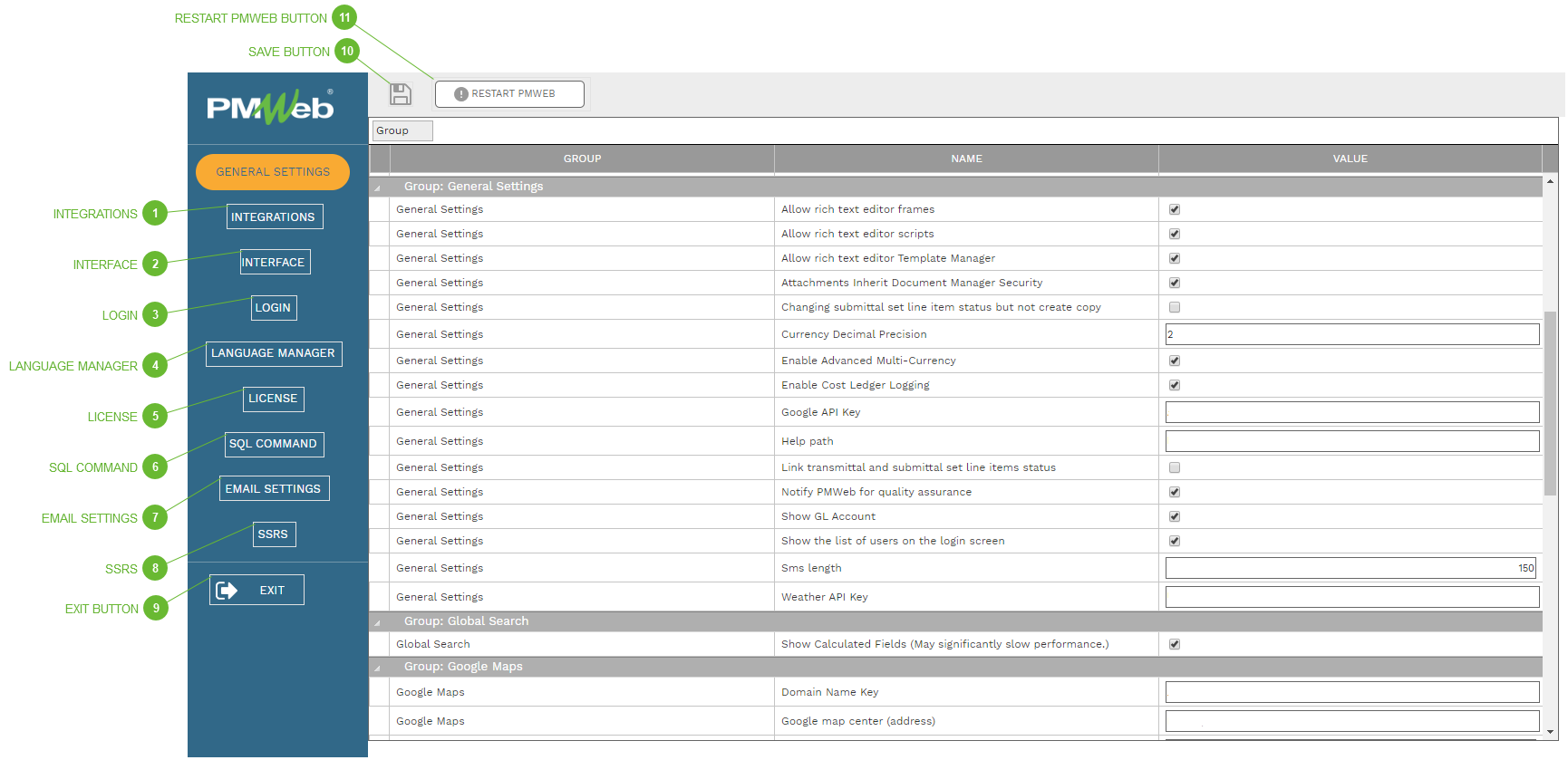Open the SSRS section
The height and width of the screenshot is (760, 1568).
(x=273, y=534)
